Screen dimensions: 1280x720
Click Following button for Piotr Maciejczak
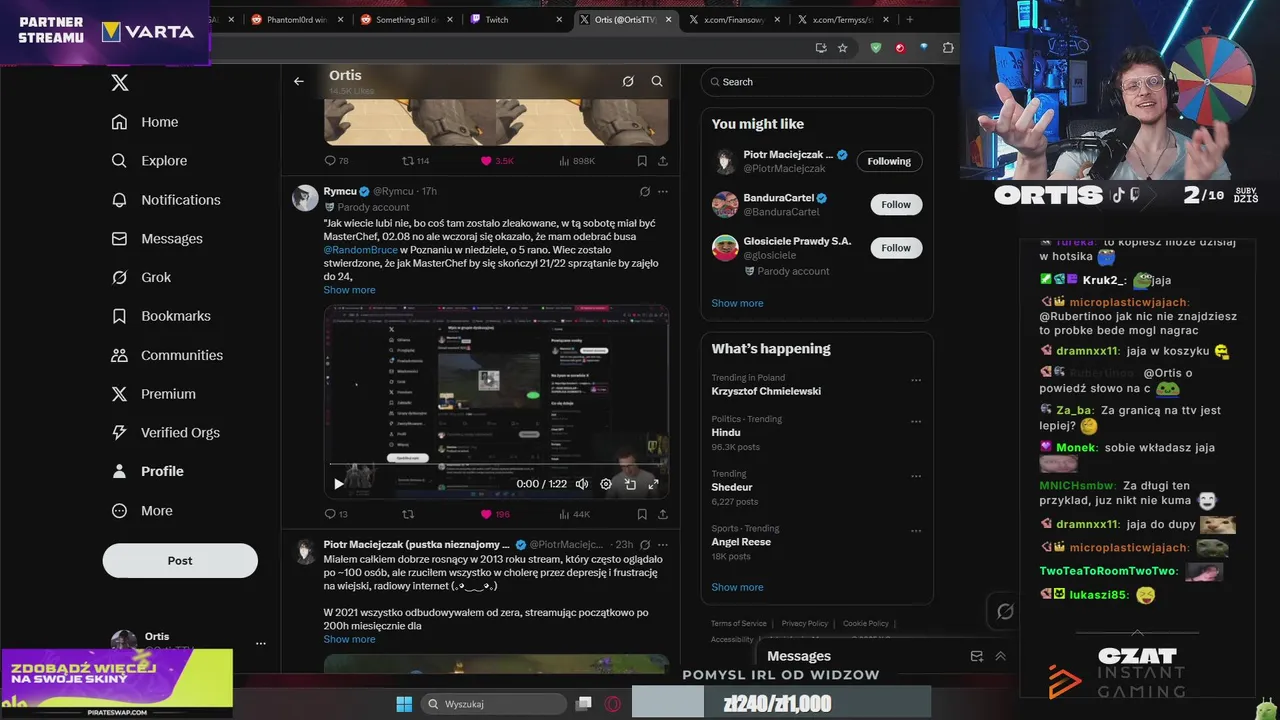pyautogui.click(x=889, y=161)
